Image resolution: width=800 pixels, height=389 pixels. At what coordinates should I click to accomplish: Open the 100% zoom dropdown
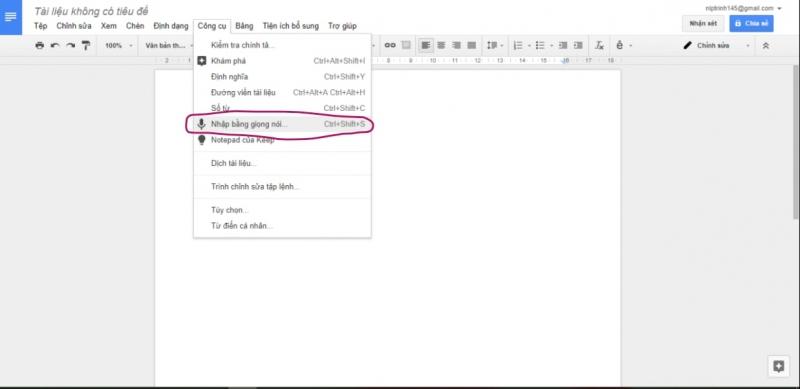coord(119,45)
